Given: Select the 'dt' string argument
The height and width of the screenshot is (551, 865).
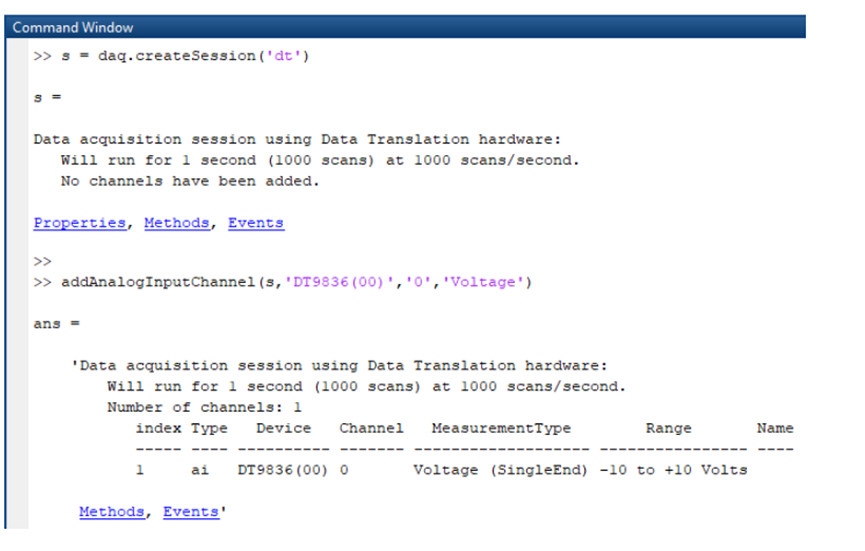Looking at the screenshot, I should click(288, 56).
